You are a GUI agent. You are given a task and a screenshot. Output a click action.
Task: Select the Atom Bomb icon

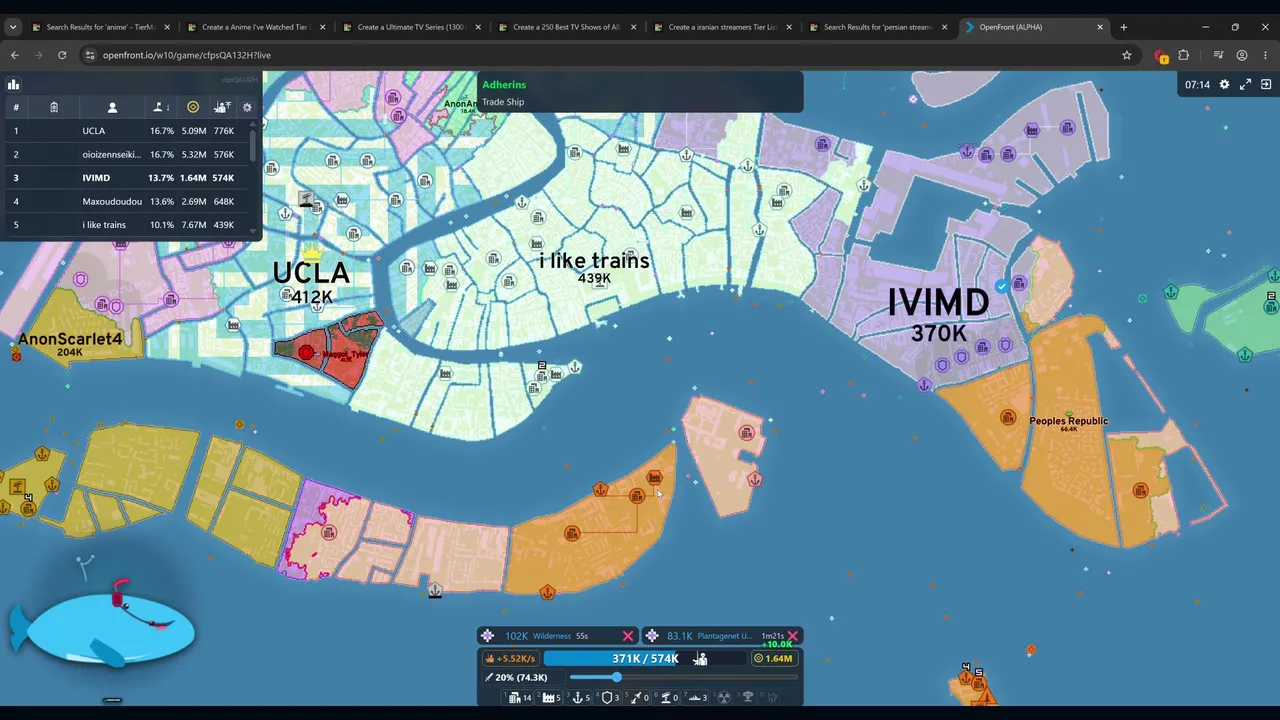pyautogui.click(x=724, y=697)
